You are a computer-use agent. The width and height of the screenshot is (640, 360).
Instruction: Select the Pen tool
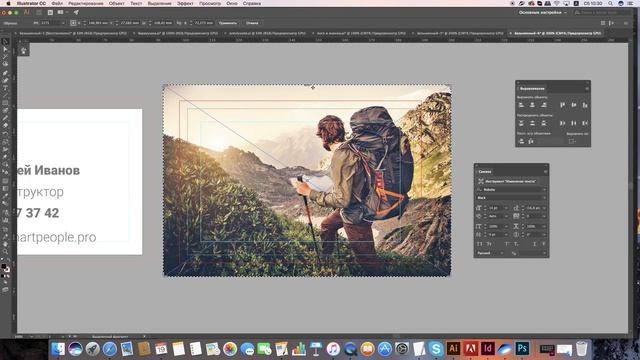pyautogui.click(x=5, y=73)
